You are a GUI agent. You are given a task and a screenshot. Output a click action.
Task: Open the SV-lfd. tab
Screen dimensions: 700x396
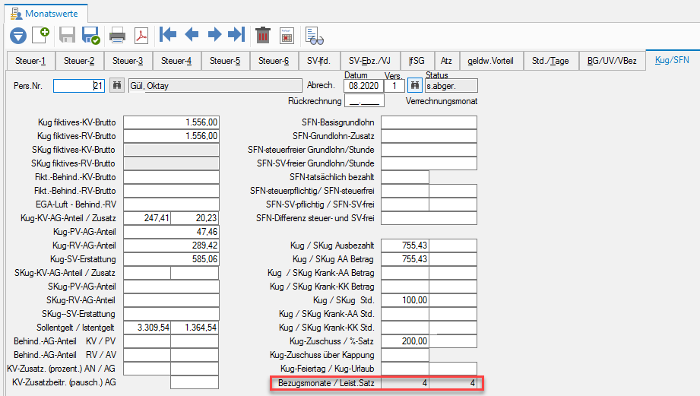point(319,61)
